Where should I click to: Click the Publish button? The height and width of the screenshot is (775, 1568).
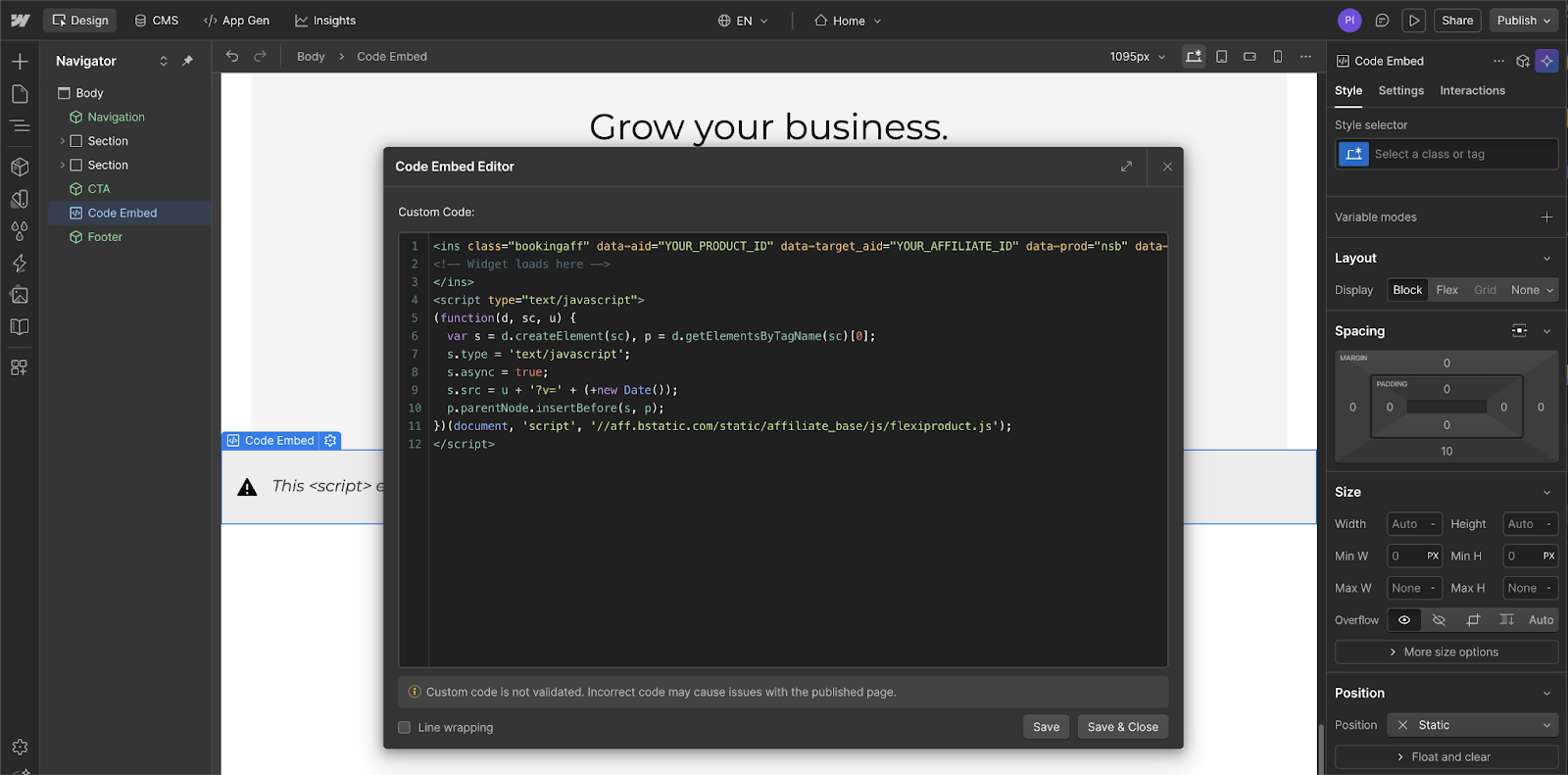coord(1524,21)
